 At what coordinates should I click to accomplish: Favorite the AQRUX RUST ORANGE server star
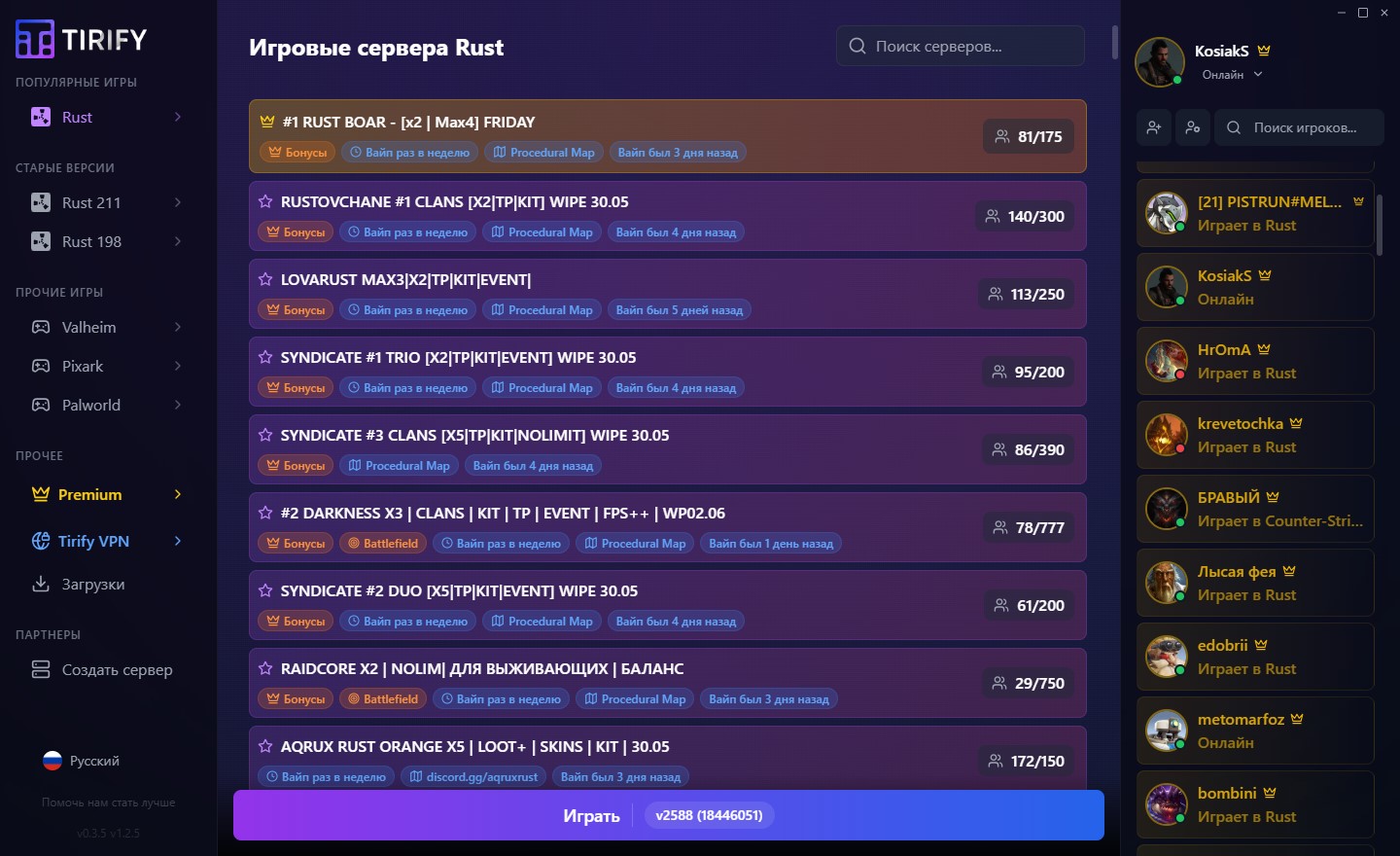264,746
